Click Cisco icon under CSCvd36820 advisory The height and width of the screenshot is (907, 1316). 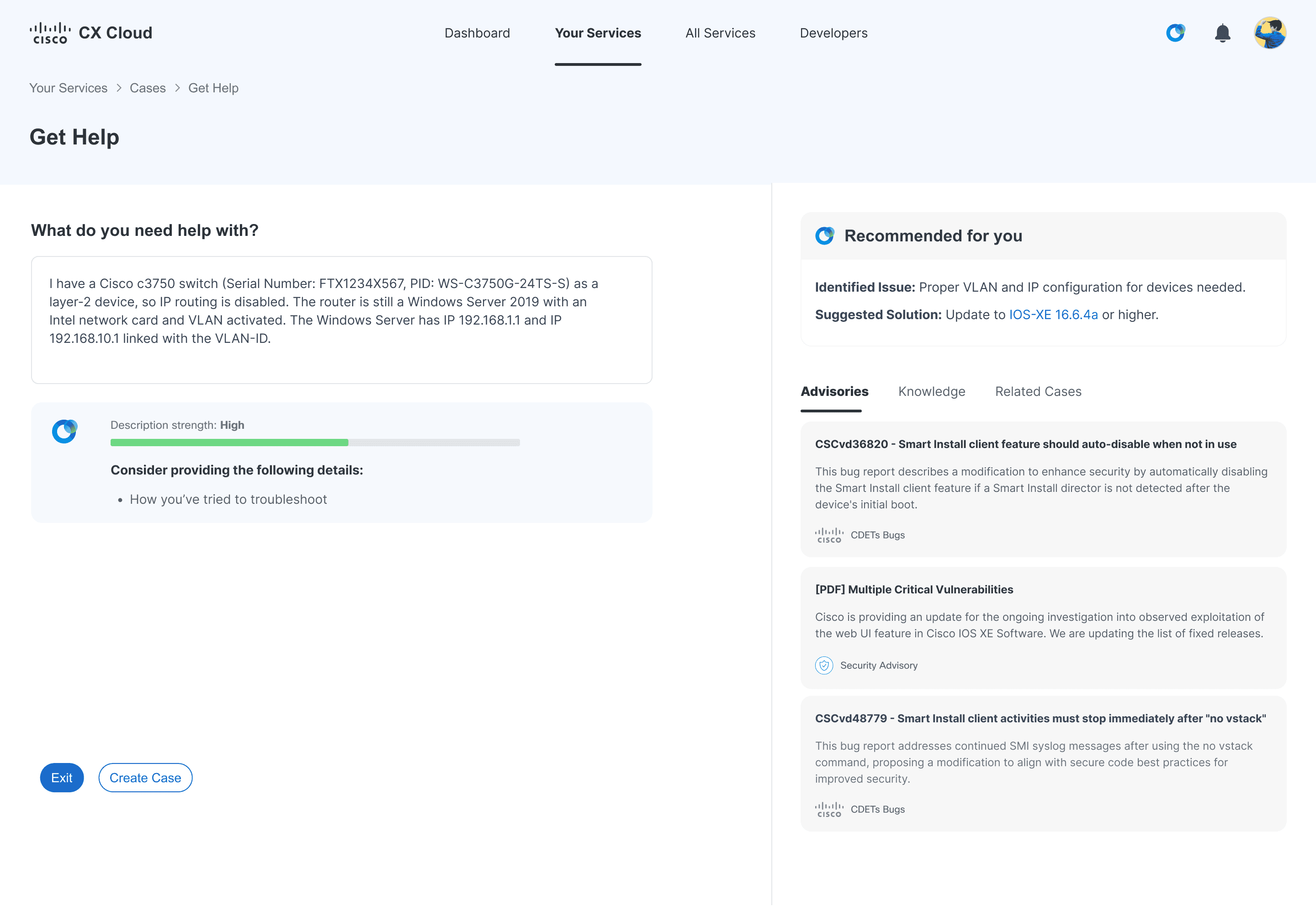(x=829, y=535)
